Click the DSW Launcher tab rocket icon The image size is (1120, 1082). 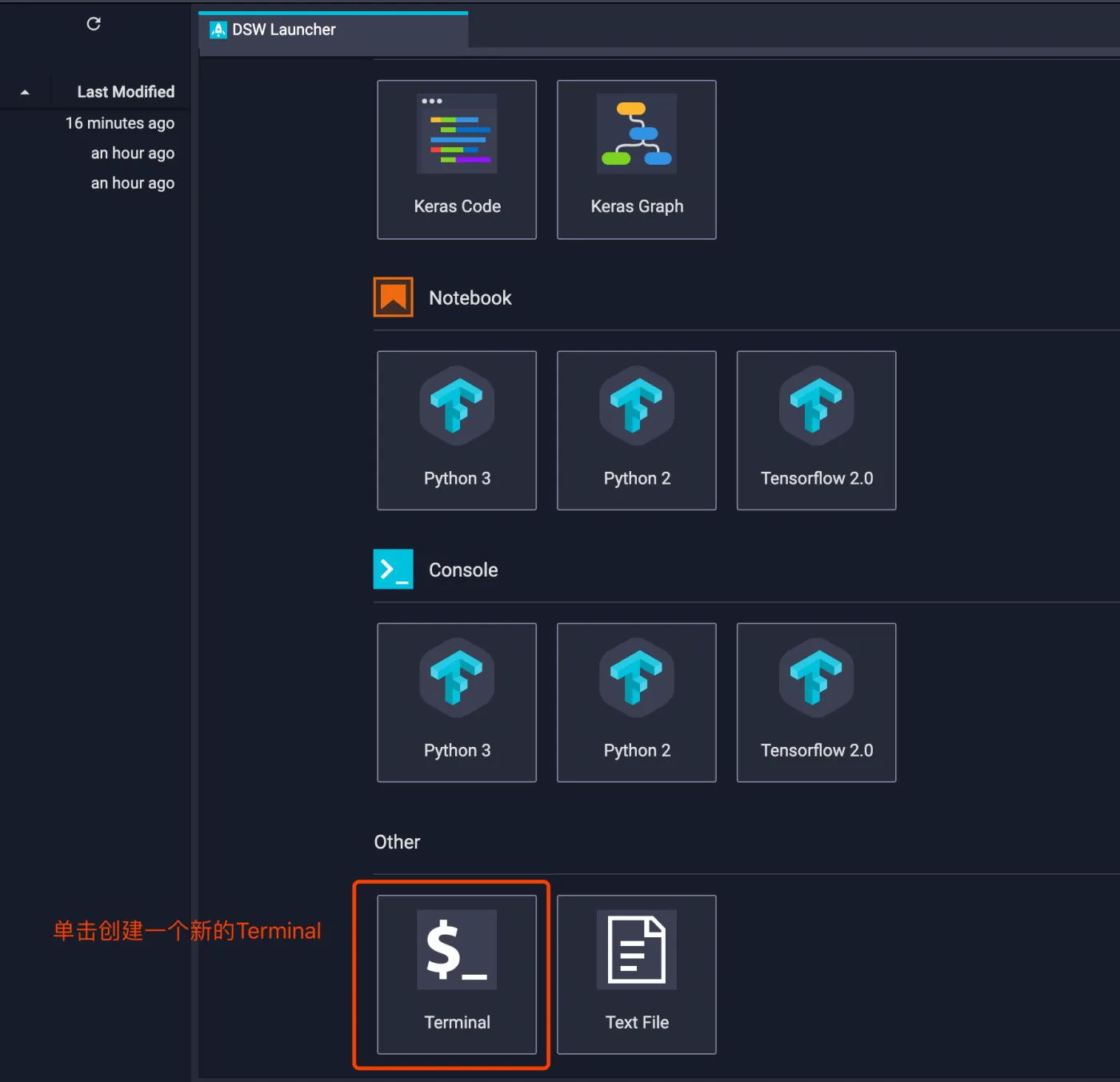218,30
